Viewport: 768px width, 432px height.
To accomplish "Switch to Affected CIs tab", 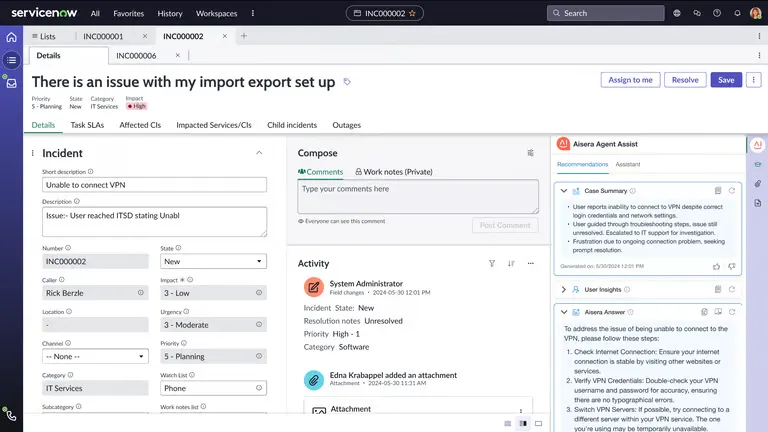I will (x=140, y=125).
